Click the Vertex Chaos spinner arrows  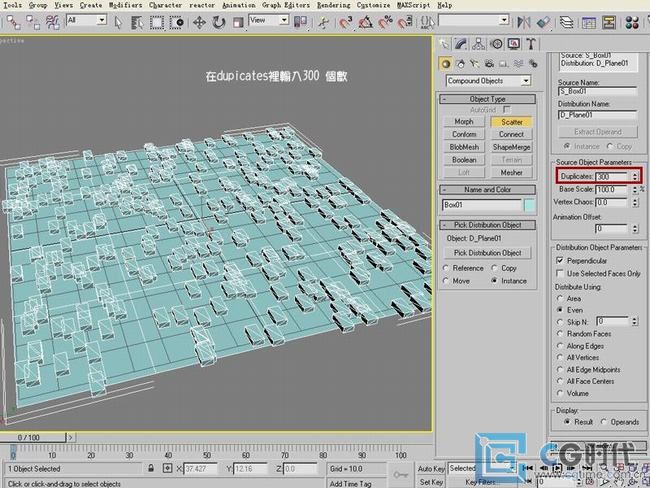click(635, 202)
